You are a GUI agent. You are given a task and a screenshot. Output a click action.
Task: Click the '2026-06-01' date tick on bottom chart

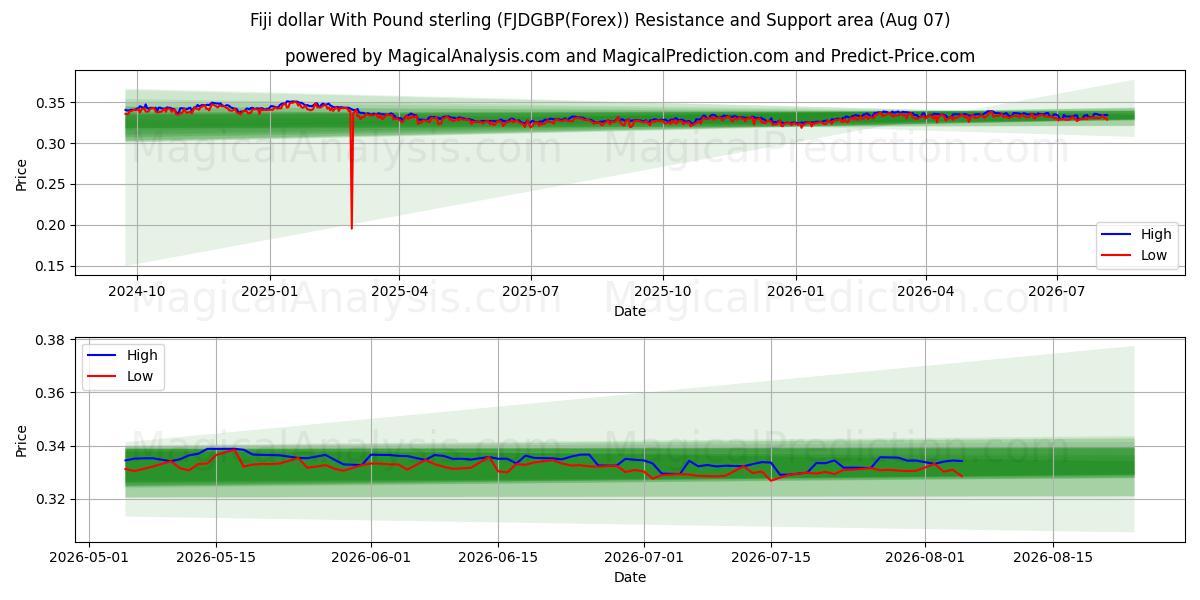click(371, 557)
